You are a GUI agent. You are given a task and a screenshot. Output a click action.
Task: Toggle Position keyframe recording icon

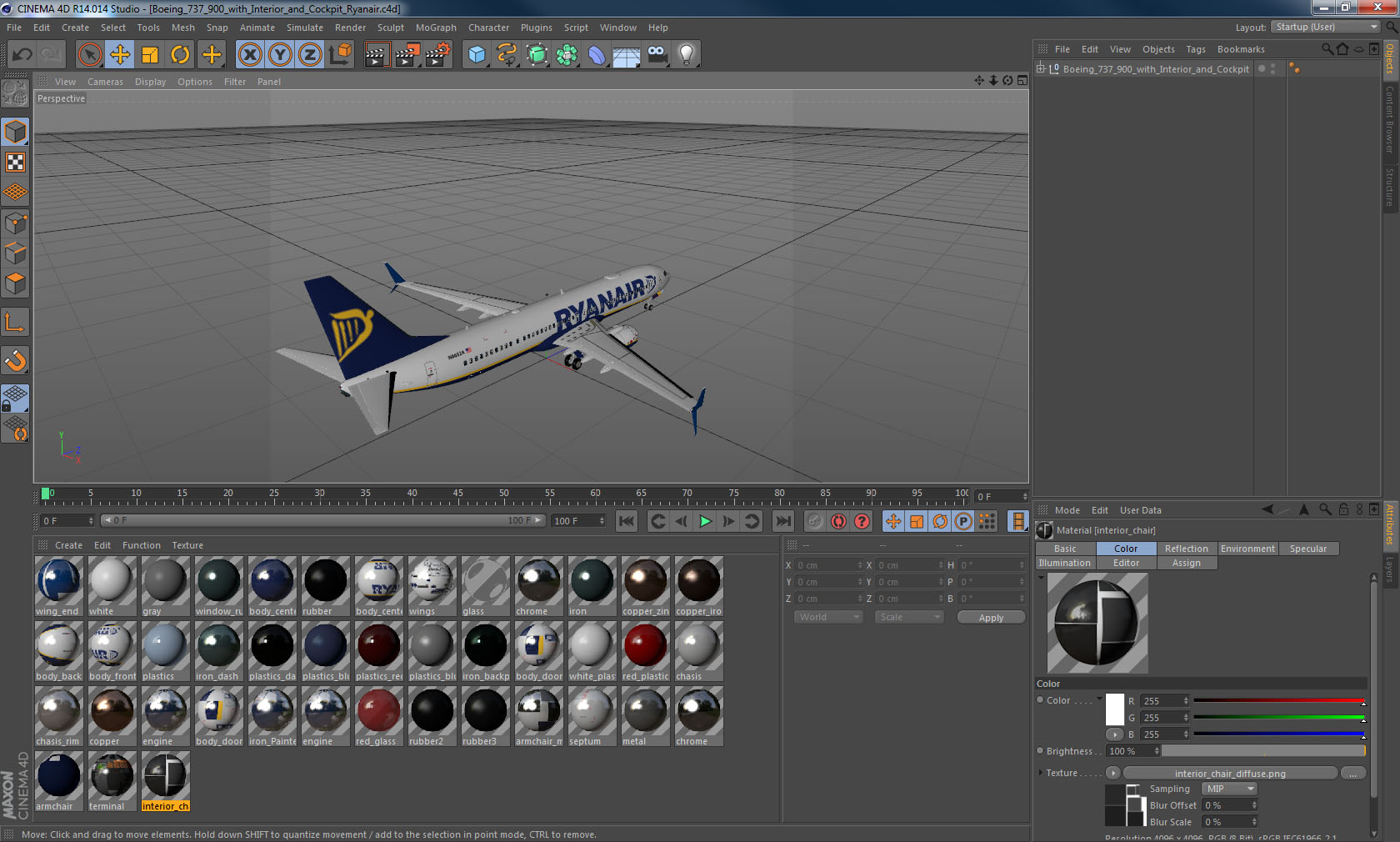click(892, 521)
